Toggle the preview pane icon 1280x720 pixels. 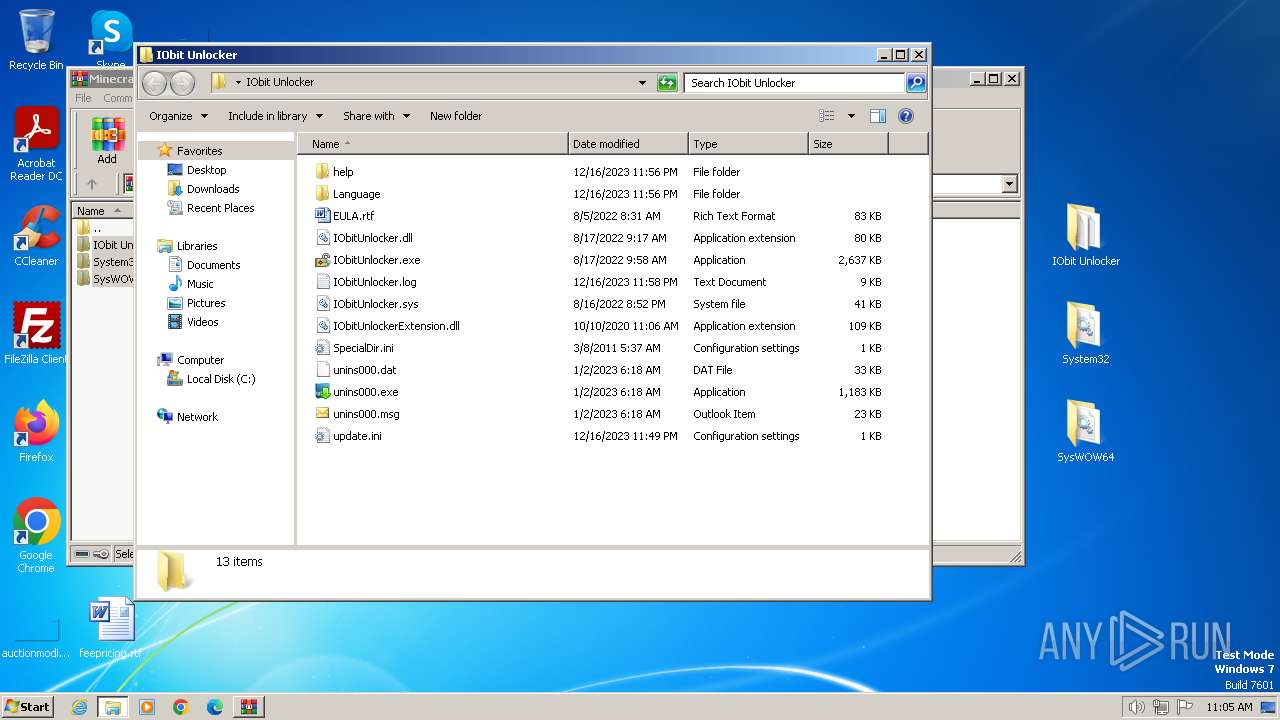877,116
